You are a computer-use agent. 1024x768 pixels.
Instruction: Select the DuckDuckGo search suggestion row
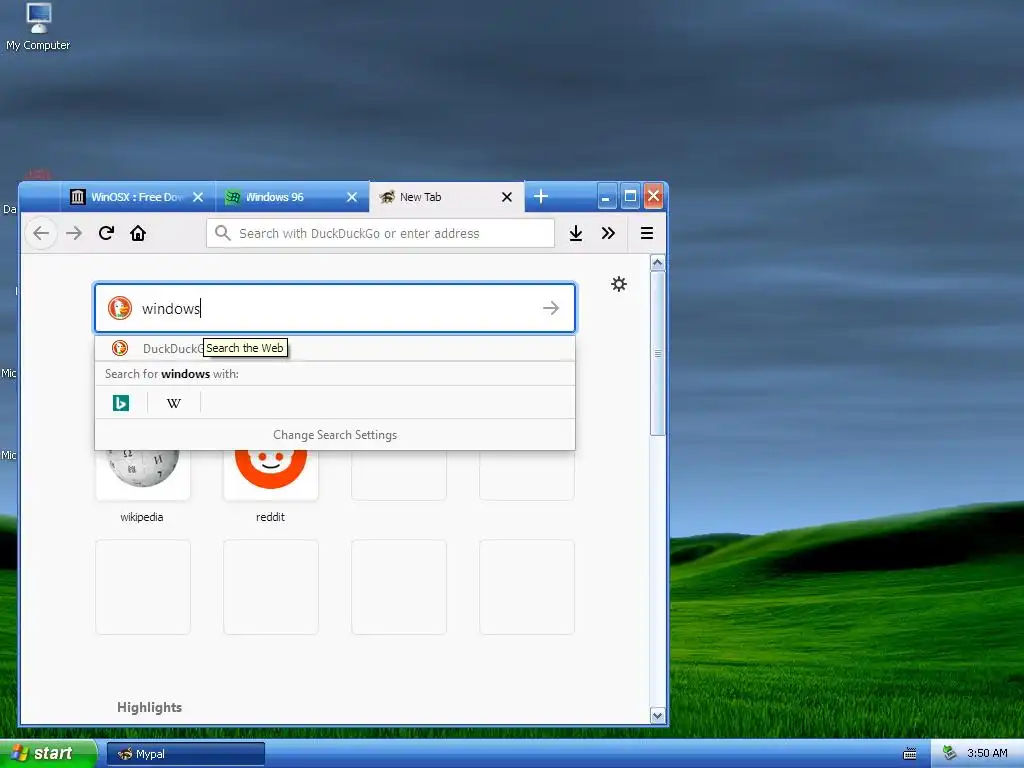pyautogui.click(x=335, y=348)
